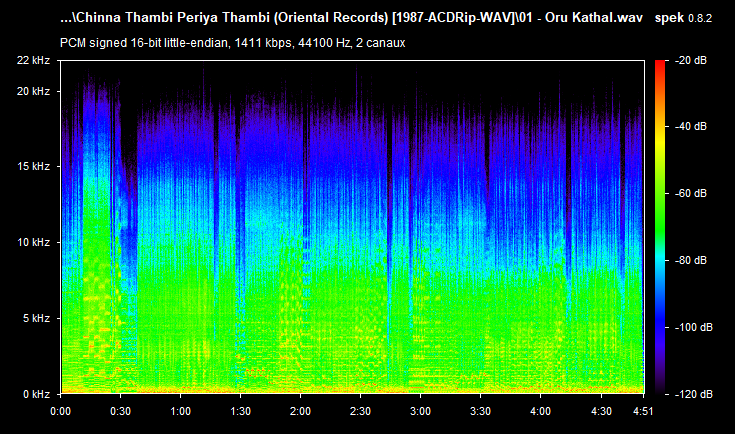Click the -80 dB scale label

690,261
